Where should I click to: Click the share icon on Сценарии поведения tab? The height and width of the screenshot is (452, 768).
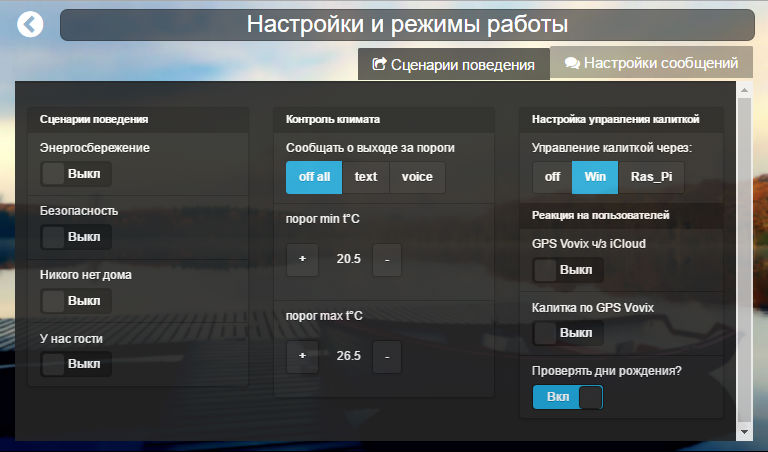click(x=379, y=64)
